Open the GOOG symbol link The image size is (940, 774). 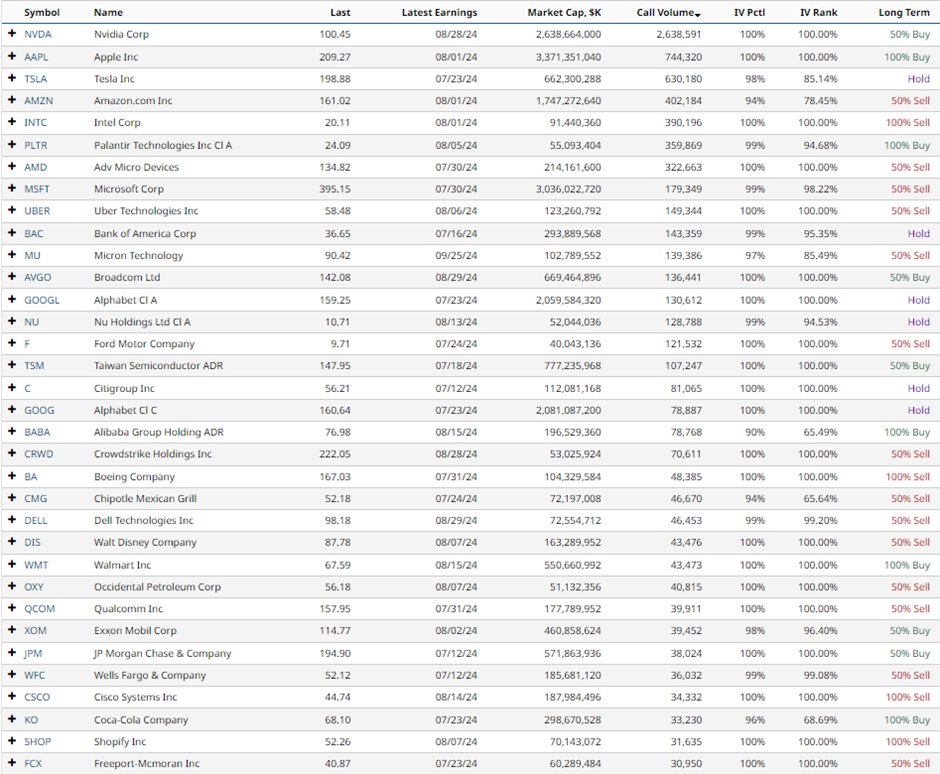tap(39, 410)
